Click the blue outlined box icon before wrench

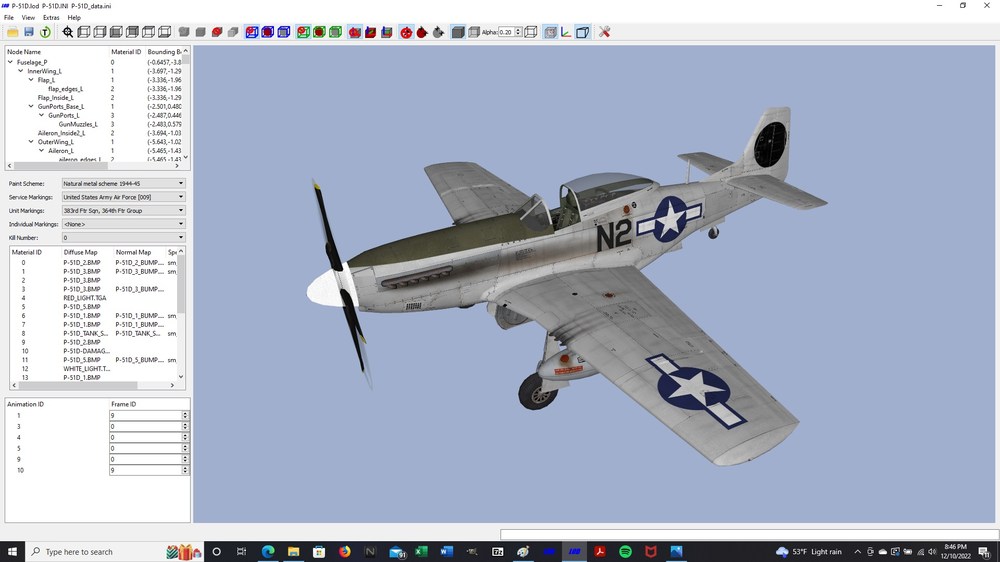tap(582, 32)
